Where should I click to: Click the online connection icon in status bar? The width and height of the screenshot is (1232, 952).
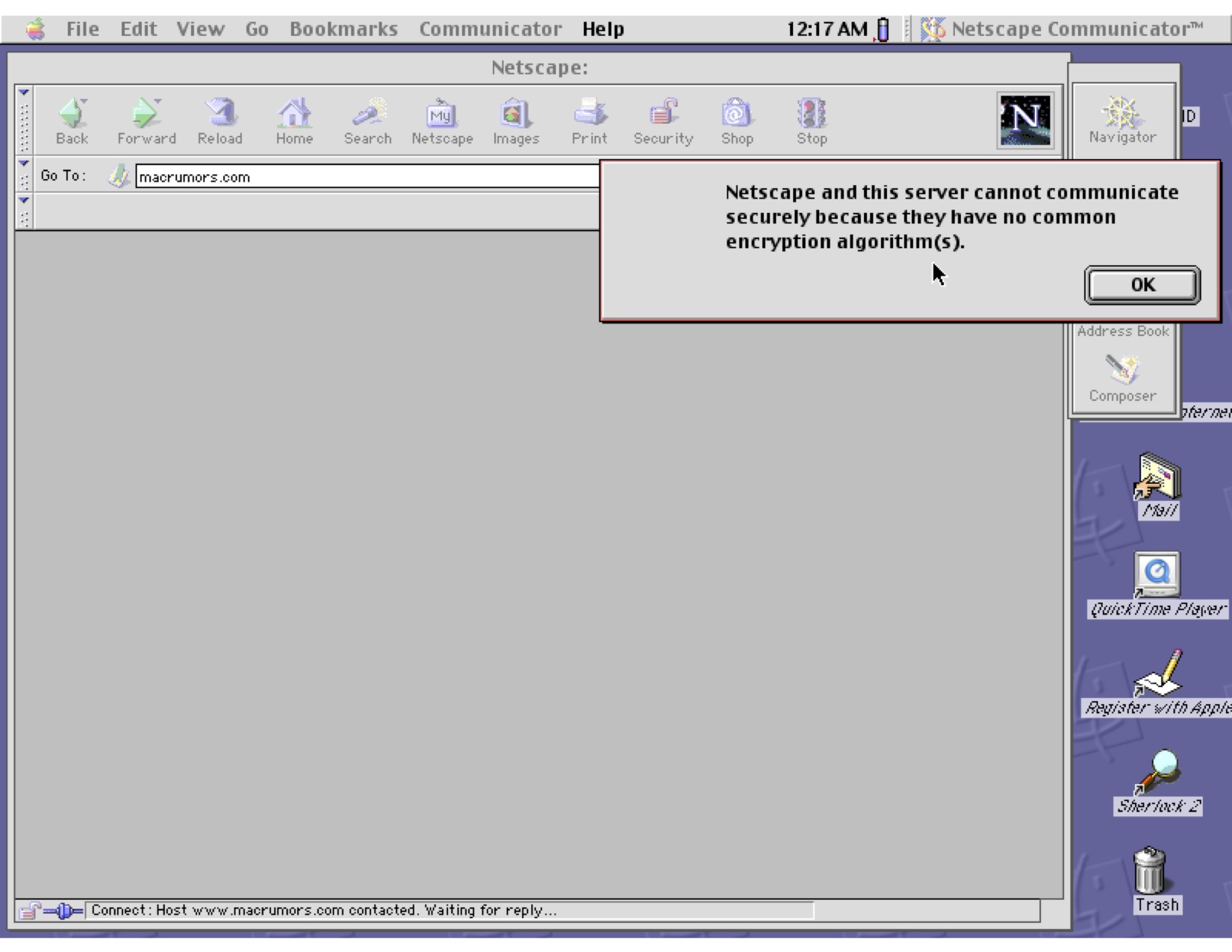pos(64,911)
